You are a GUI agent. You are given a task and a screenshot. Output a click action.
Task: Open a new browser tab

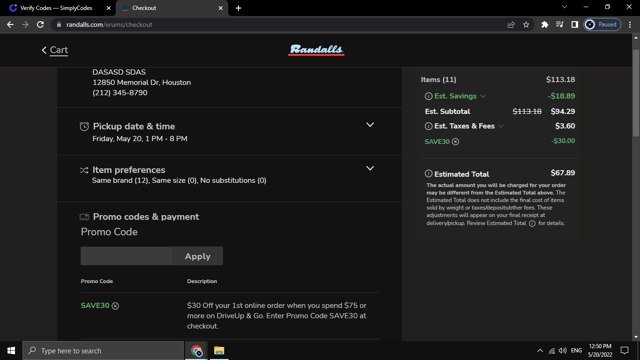coord(238,8)
